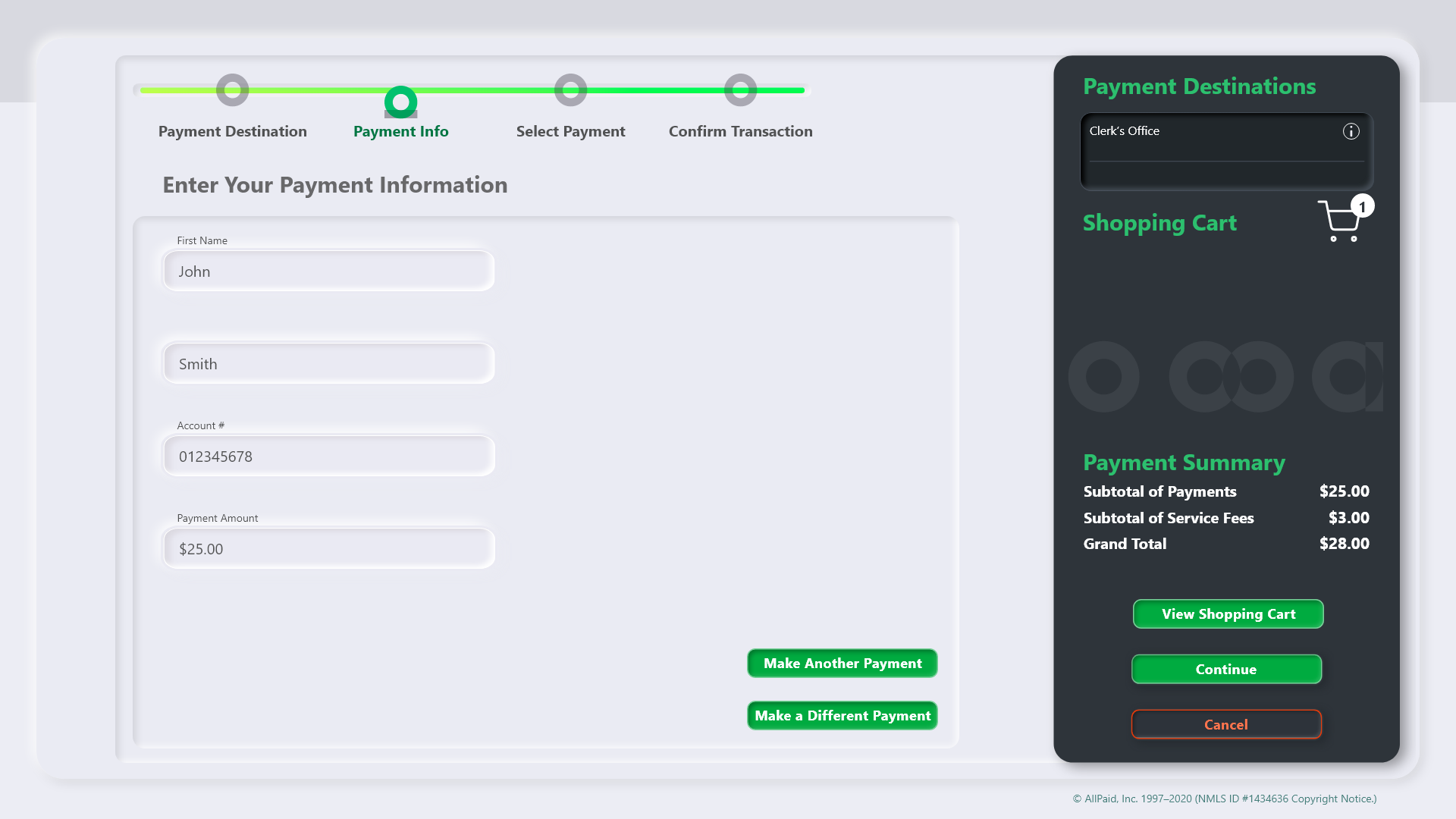Click the Subtotal of Service Fees $3.00 value
Screen dimensions: 1456x819
(1348, 518)
